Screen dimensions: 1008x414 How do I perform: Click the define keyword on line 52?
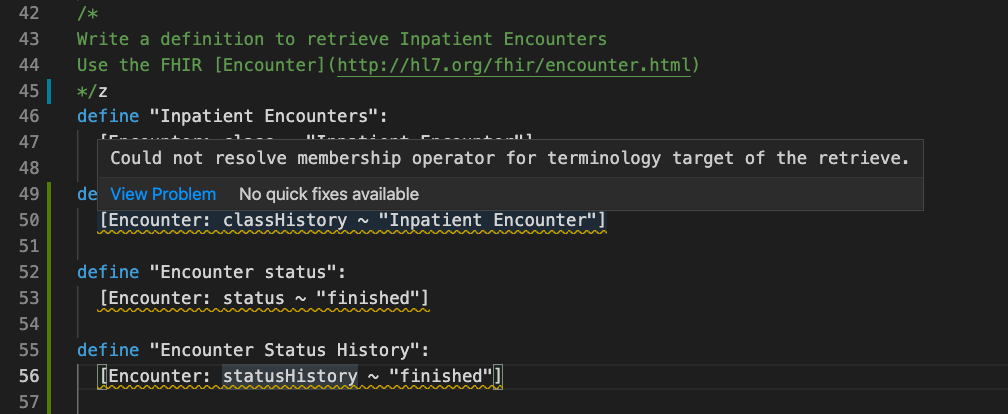point(108,272)
